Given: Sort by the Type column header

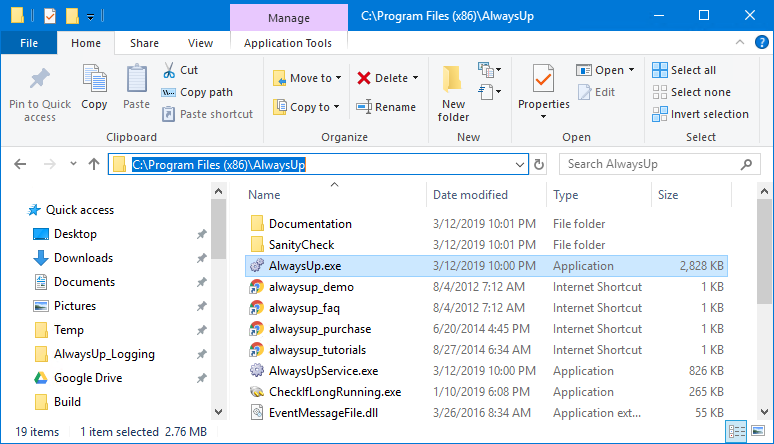Looking at the screenshot, I should [566, 195].
